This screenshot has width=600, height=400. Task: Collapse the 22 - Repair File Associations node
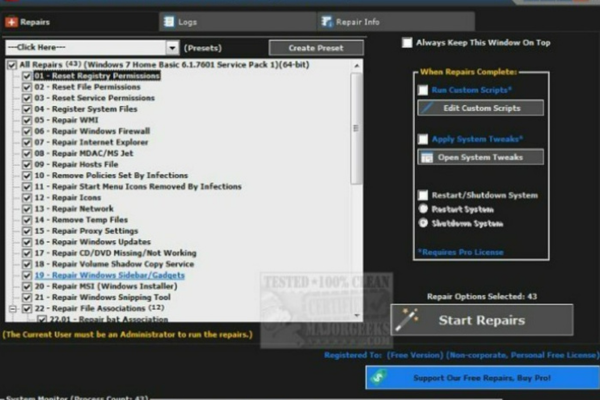click(x=12, y=307)
